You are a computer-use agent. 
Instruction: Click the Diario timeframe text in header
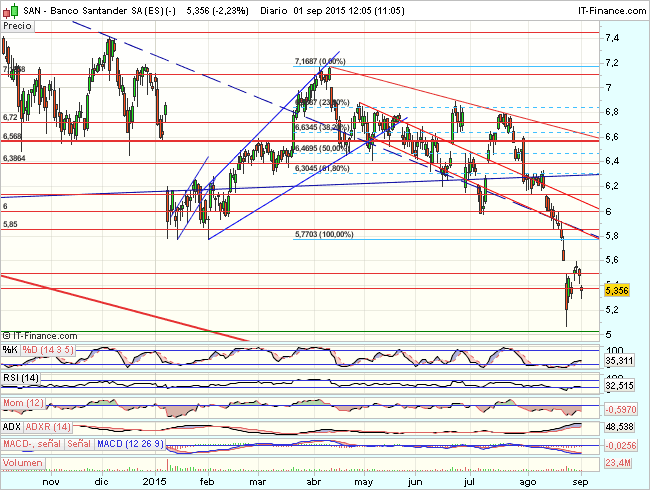click(x=274, y=11)
